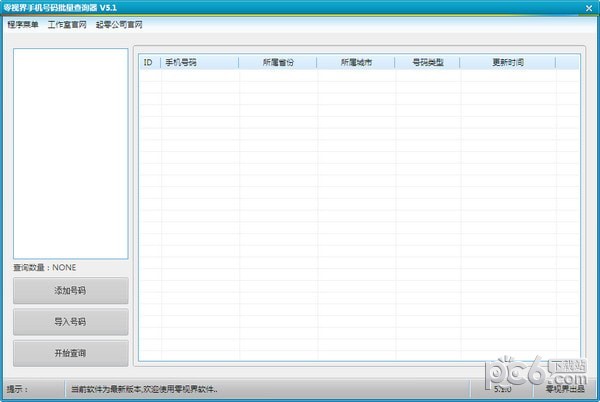600x402 pixels.
Task: Click the 查询数量：NONE label
Action: pyautogui.click(x=45, y=268)
